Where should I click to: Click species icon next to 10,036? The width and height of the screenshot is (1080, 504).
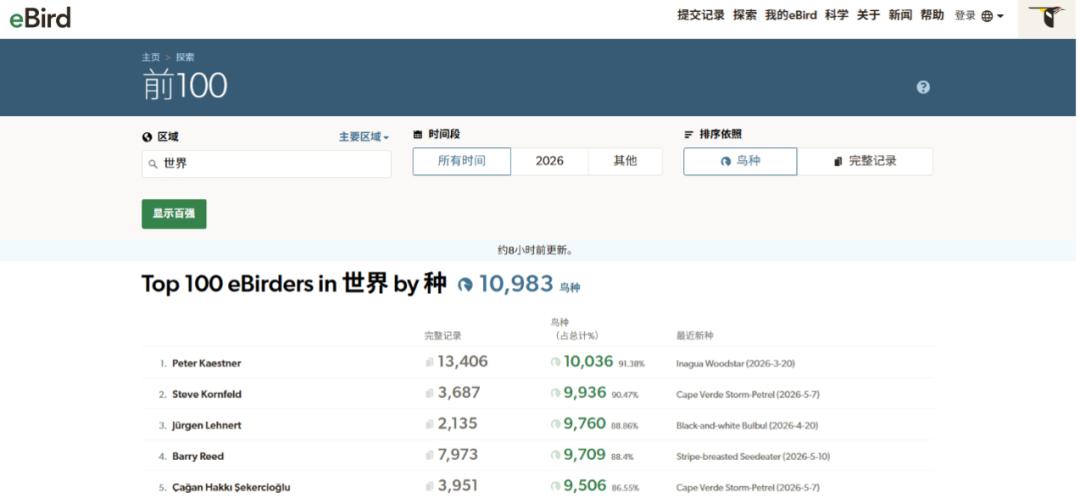[x=555, y=362]
